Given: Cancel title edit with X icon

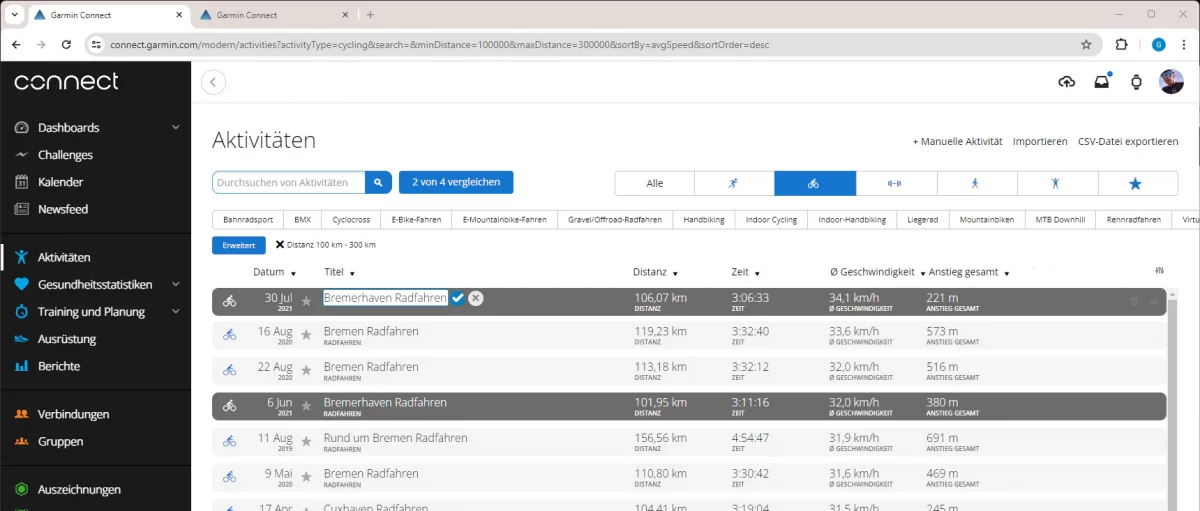Looking at the screenshot, I should (476, 298).
